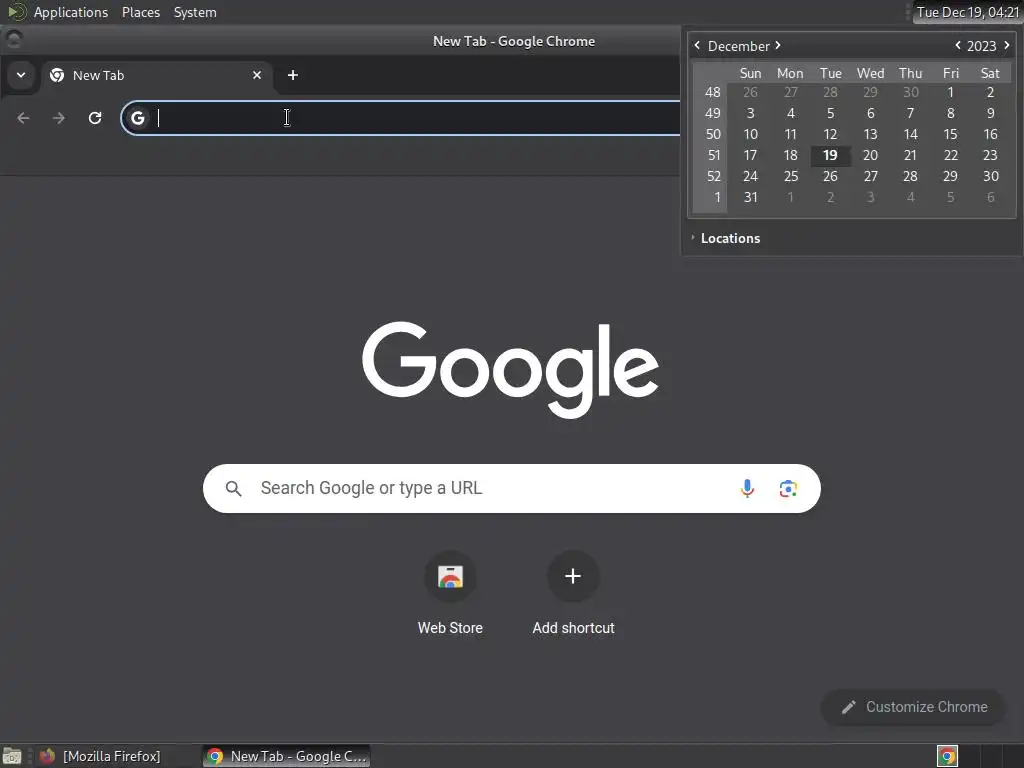Open the tab search dropdown arrow
This screenshot has width=1024, height=768.
click(x=21, y=75)
